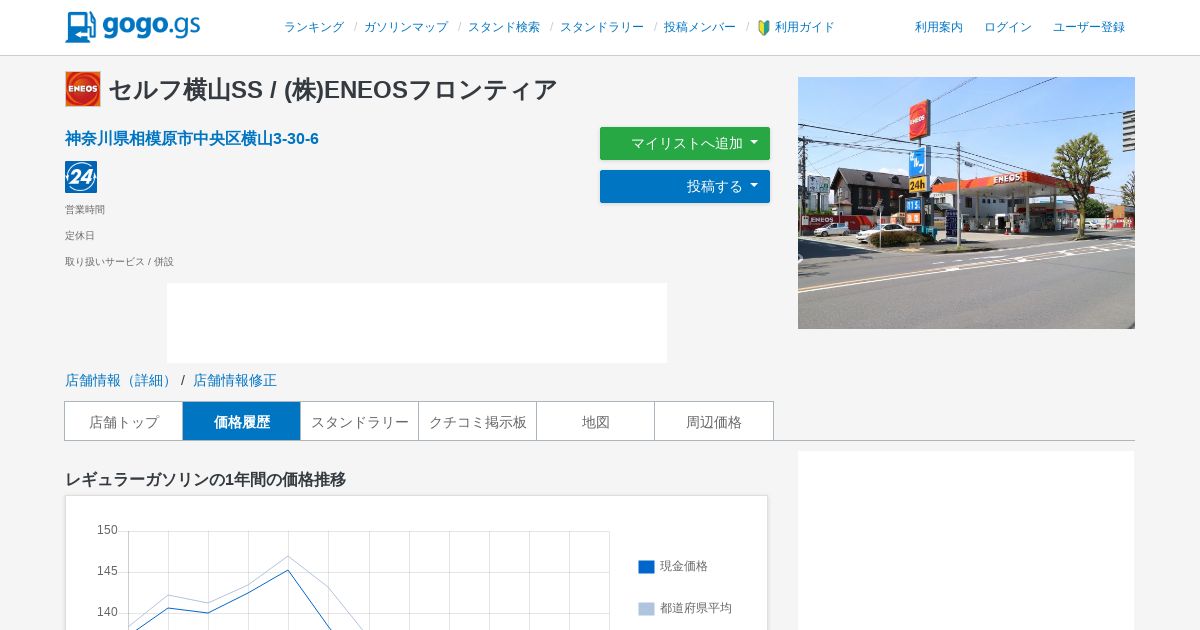The image size is (1200, 630).
Task: Open the ランキング nav link
Action: (x=314, y=27)
